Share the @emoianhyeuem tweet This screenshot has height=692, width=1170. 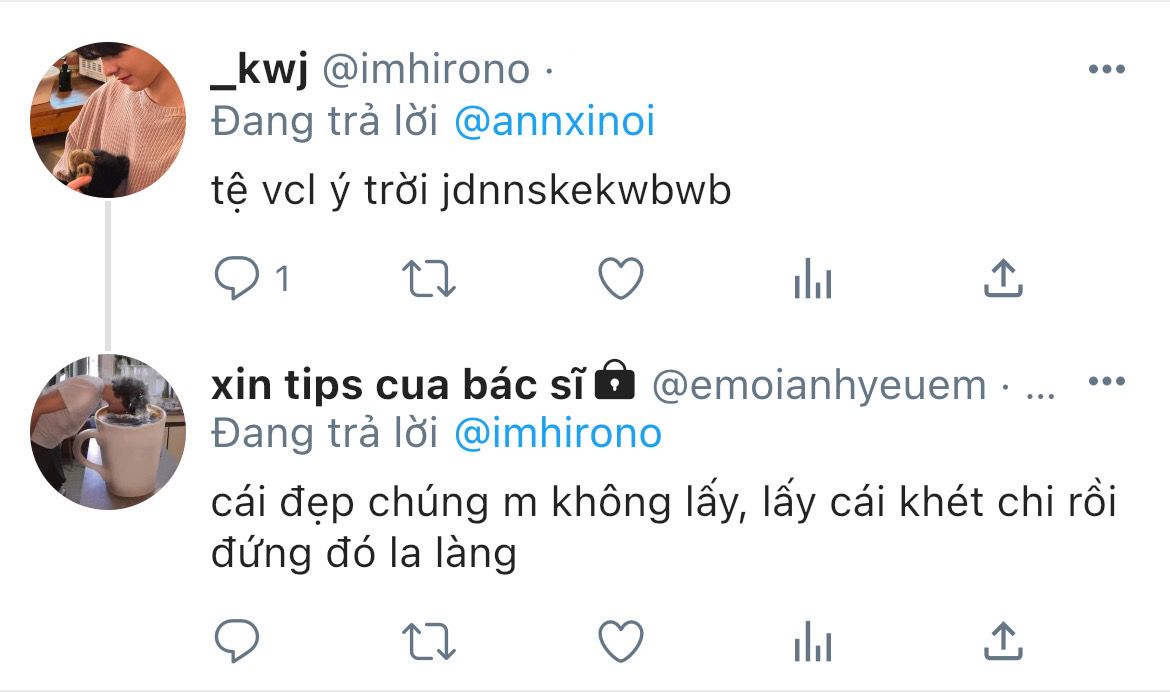[1003, 641]
